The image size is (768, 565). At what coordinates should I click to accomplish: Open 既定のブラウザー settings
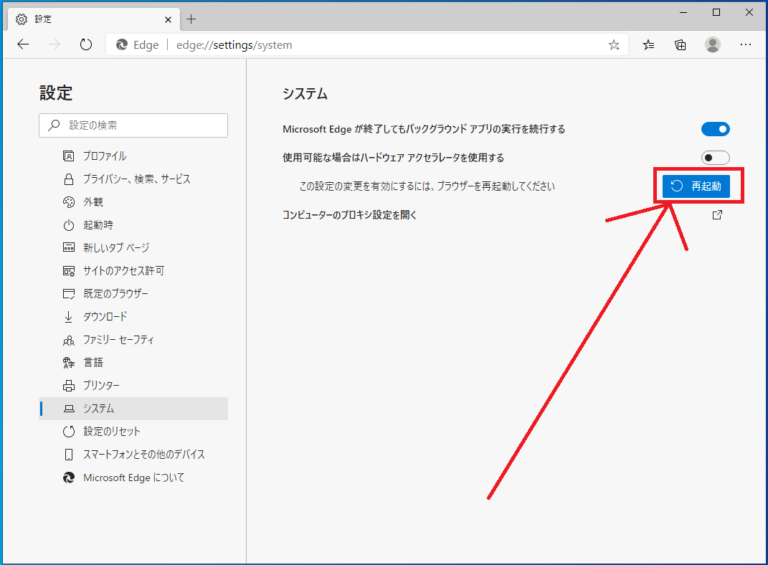tap(133, 294)
